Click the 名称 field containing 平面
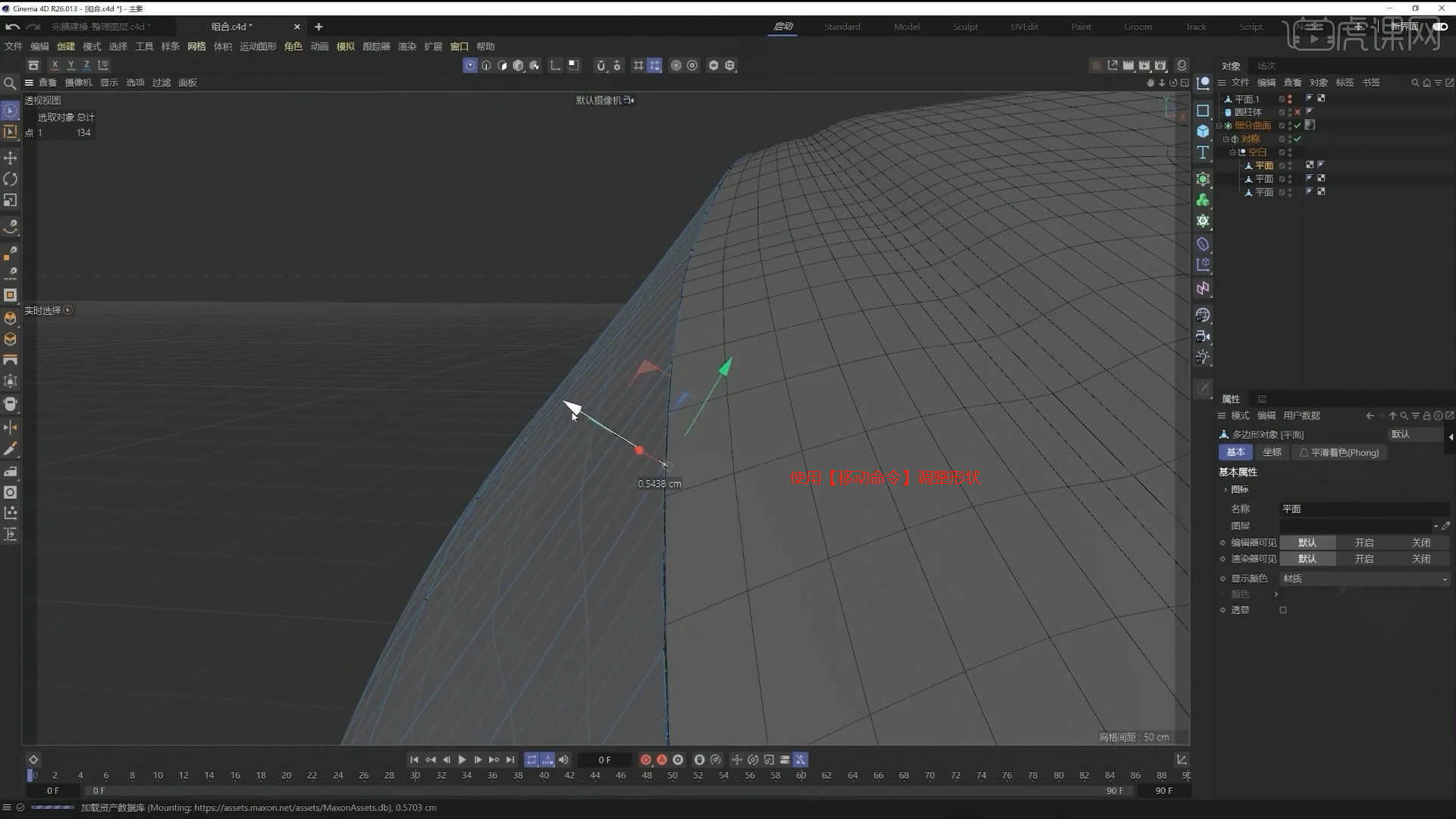The width and height of the screenshot is (1456, 819). tap(1365, 509)
